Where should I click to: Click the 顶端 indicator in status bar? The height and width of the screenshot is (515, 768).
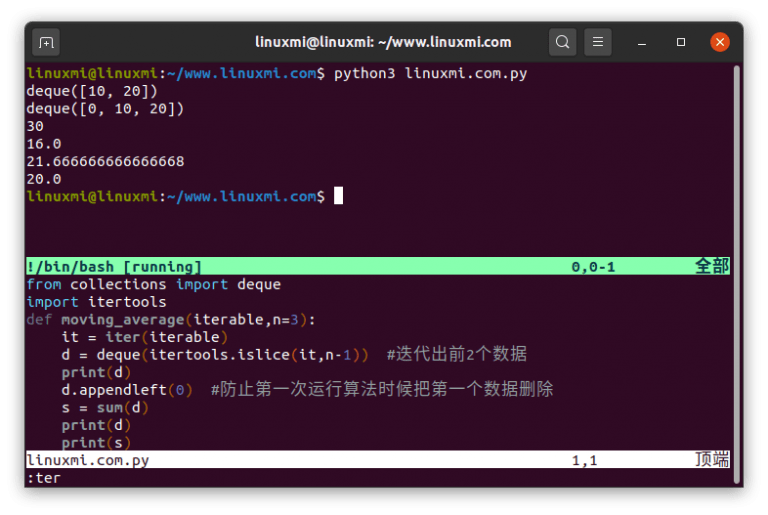(x=712, y=460)
